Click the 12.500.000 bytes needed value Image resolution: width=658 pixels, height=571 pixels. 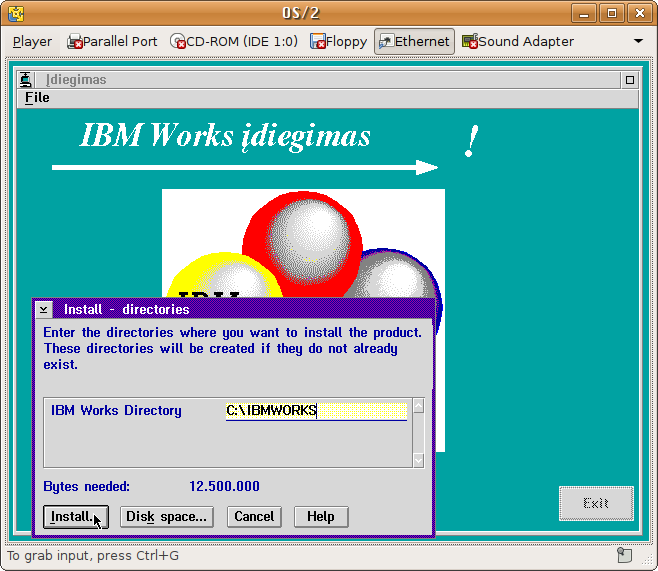[225, 486]
